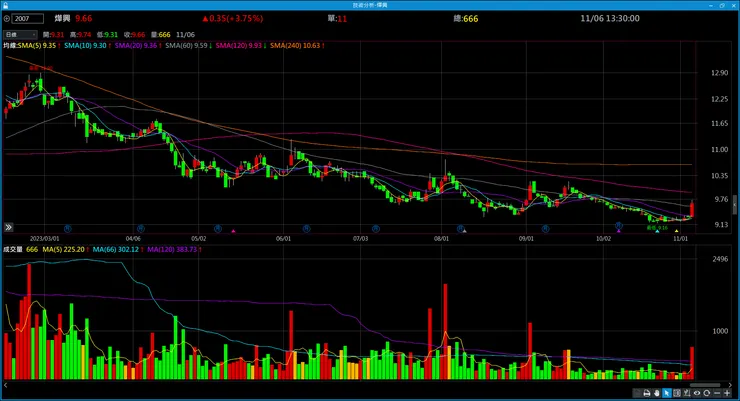Screen dimensions: 740x401
Task: Click price axis label 12.90
Action: [719, 73]
